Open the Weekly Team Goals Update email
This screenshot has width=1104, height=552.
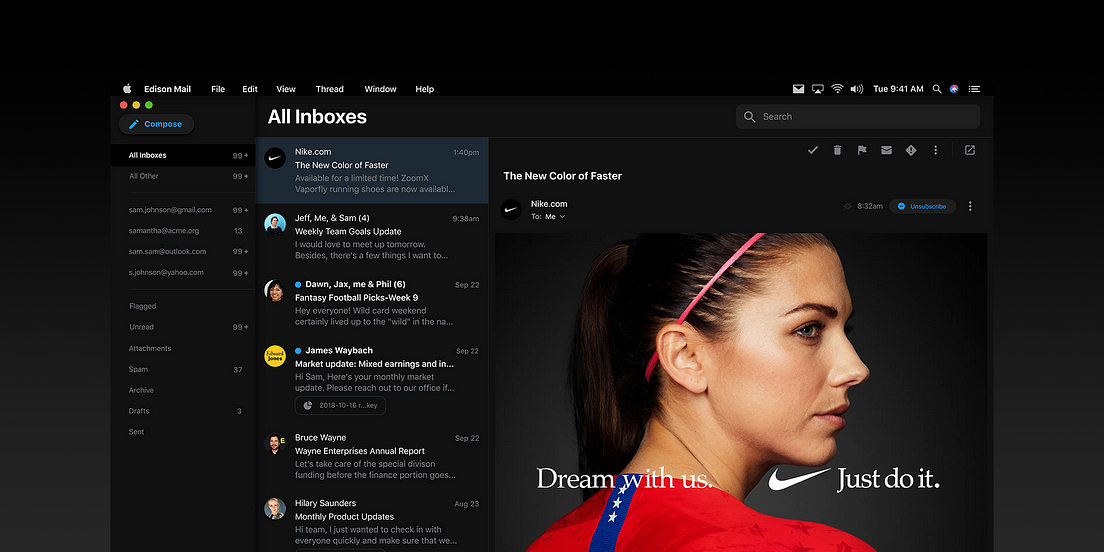point(372,237)
